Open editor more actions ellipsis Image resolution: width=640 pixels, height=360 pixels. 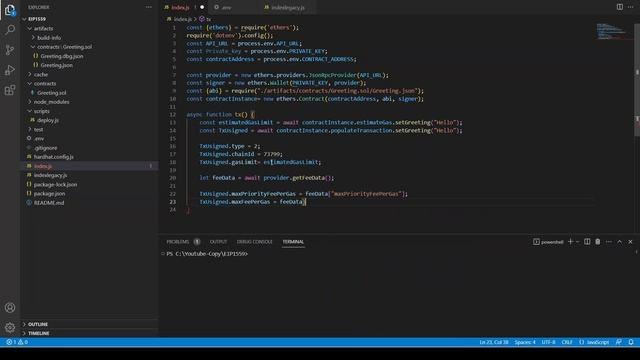631,7
